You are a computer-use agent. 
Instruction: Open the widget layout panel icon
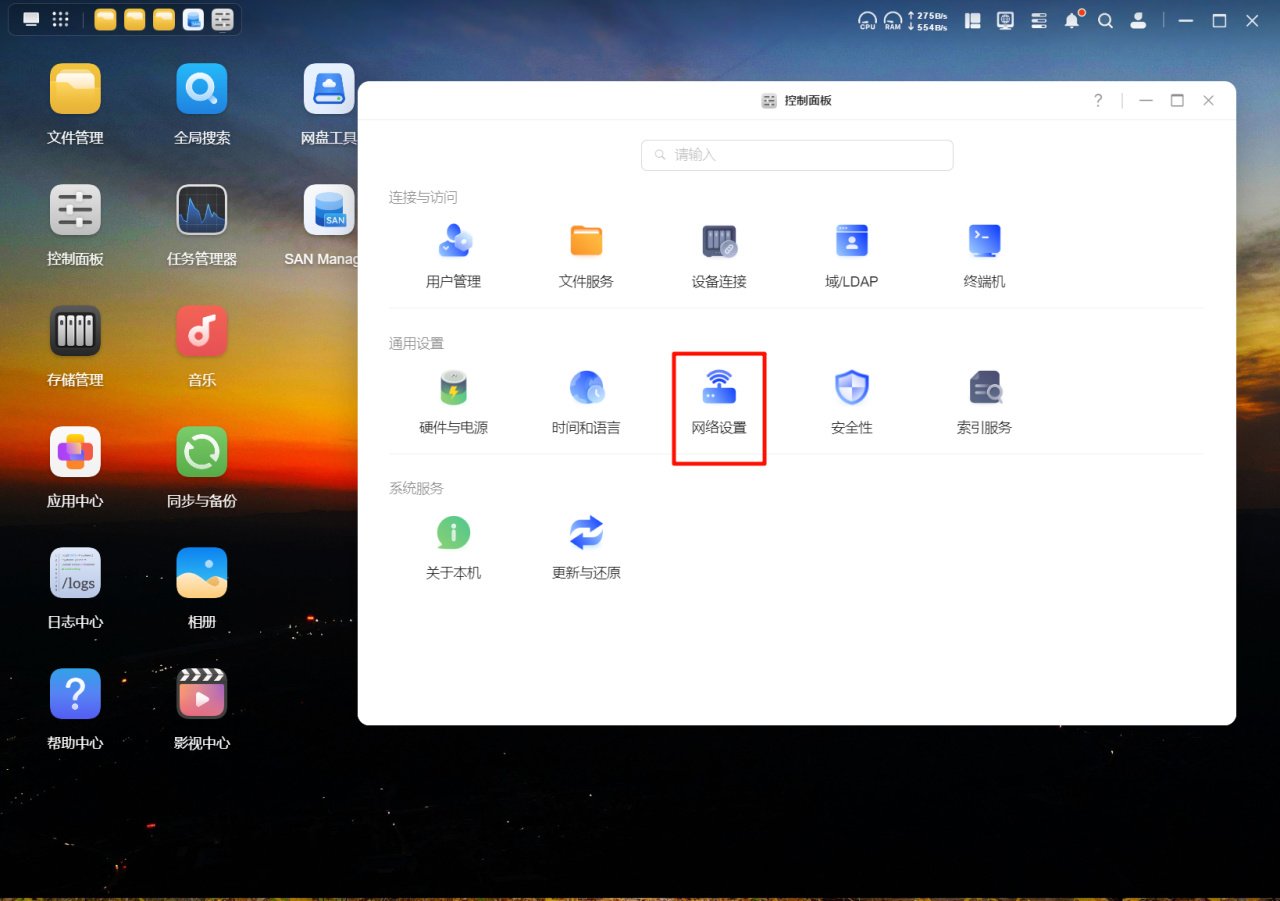(x=972, y=20)
